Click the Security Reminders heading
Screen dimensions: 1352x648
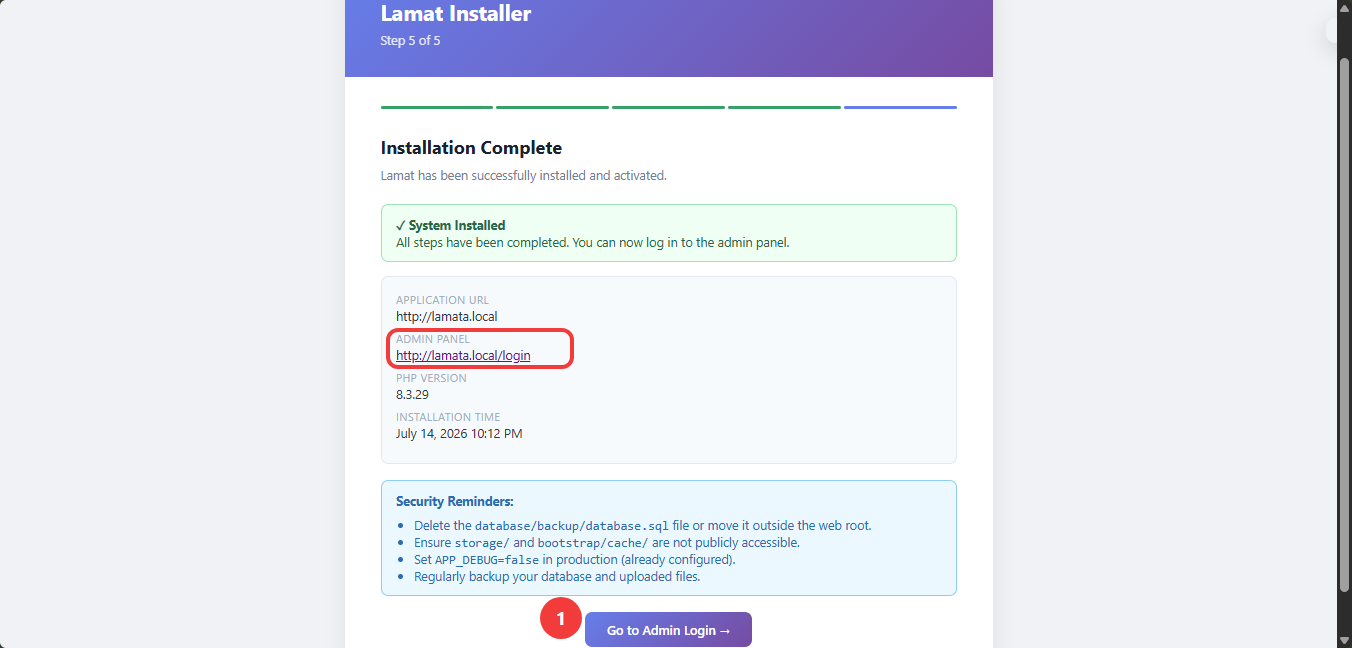[455, 501]
